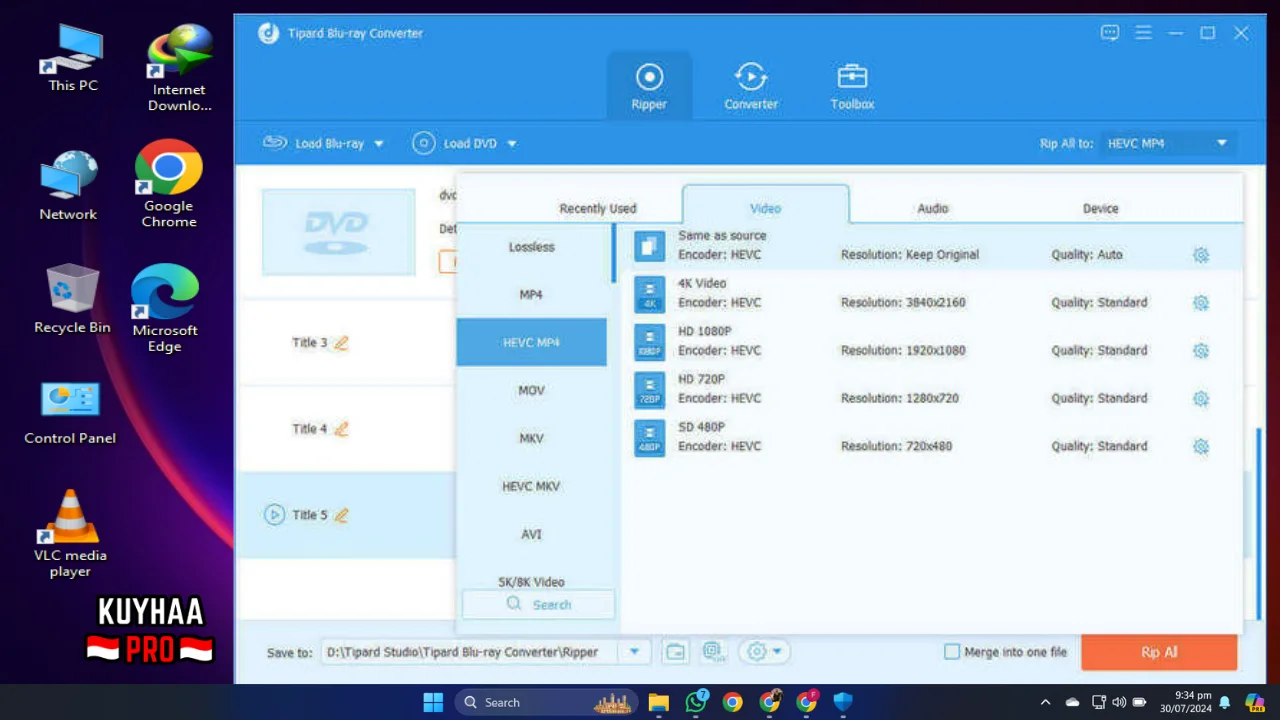Open settings gear for SD 480P profile
This screenshot has height=720, width=1280.
pyautogui.click(x=1201, y=447)
